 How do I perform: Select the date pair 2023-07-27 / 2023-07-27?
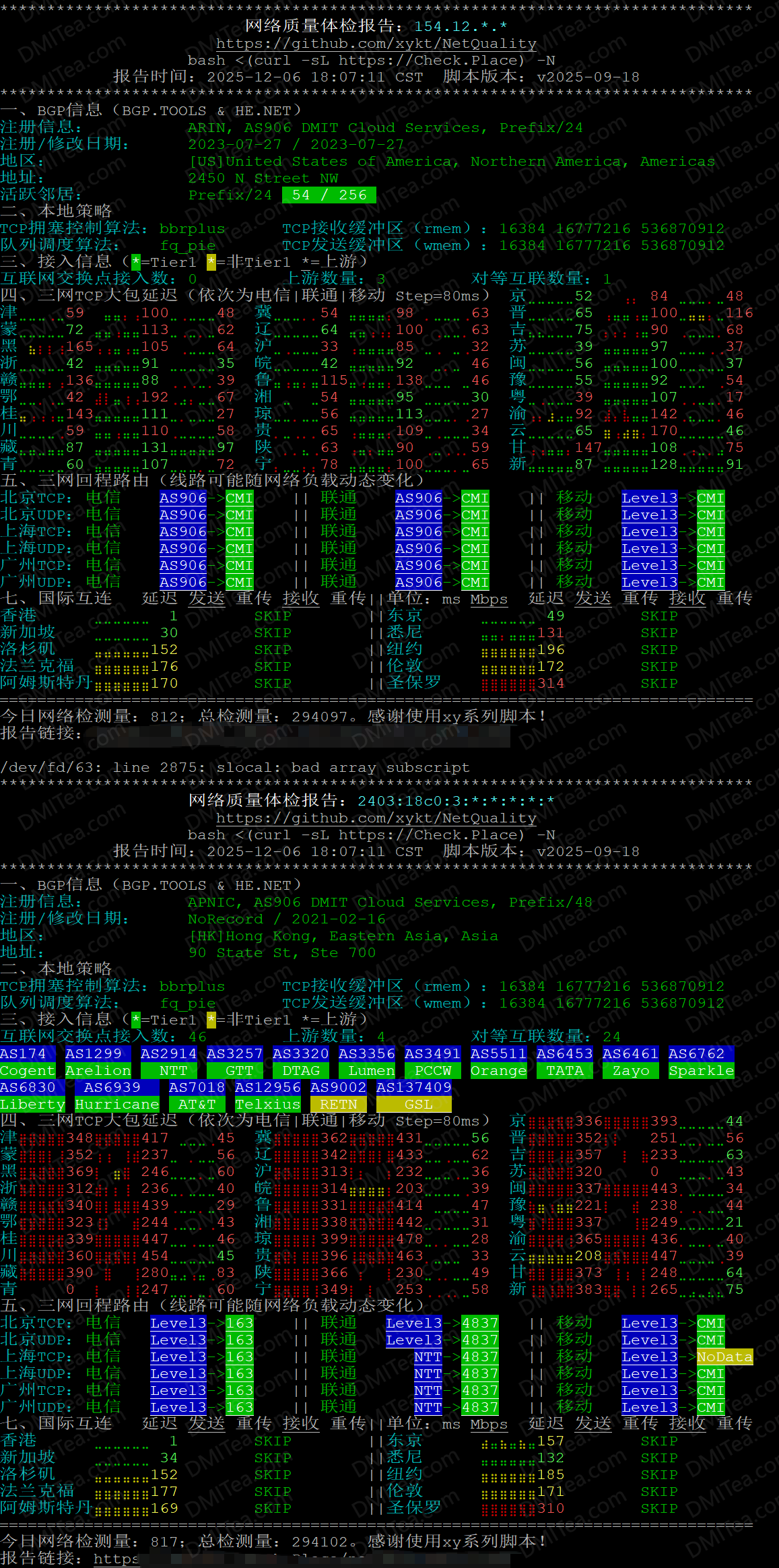(296, 145)
